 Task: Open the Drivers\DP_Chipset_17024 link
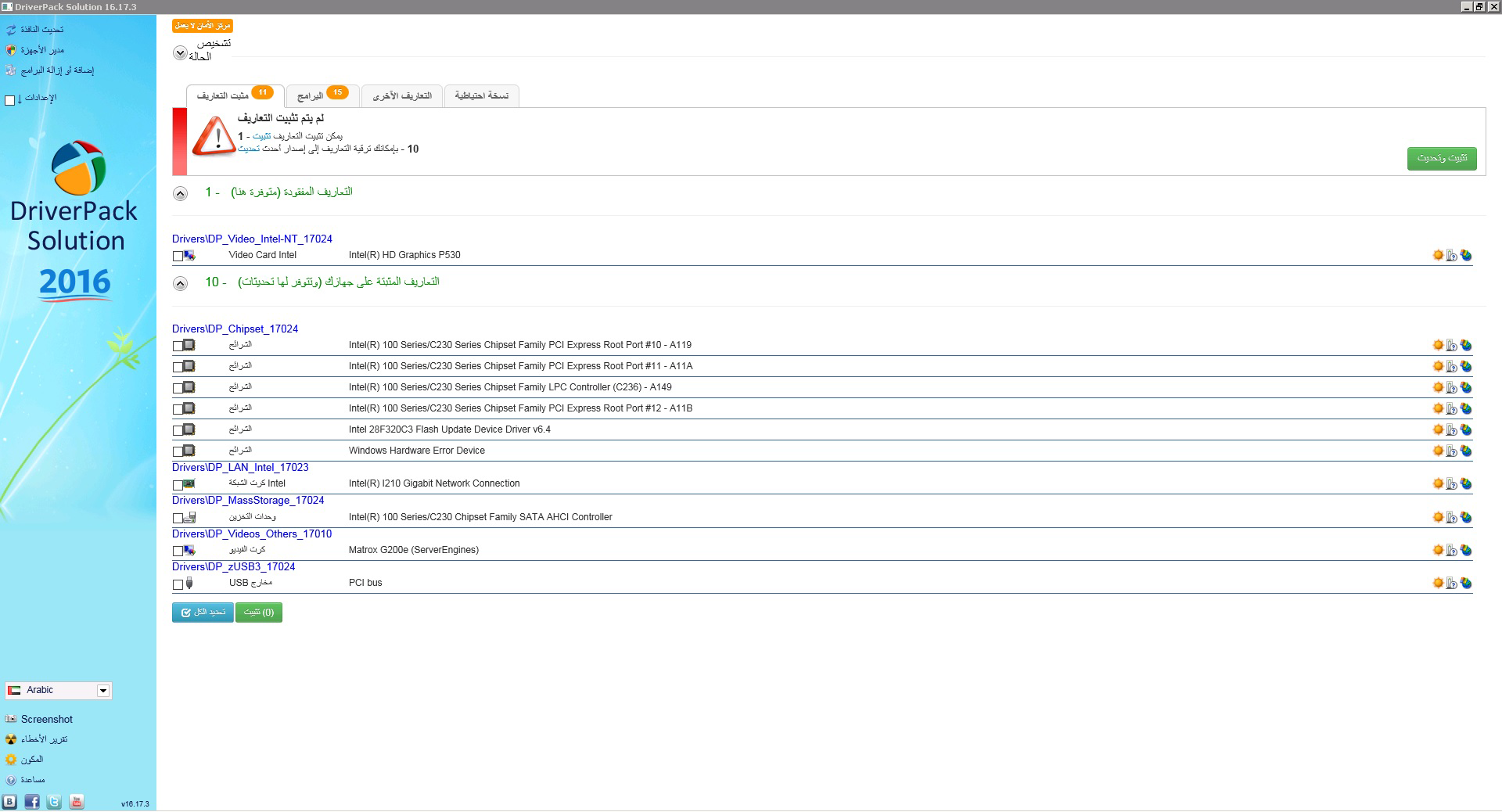tap(235, 329)
